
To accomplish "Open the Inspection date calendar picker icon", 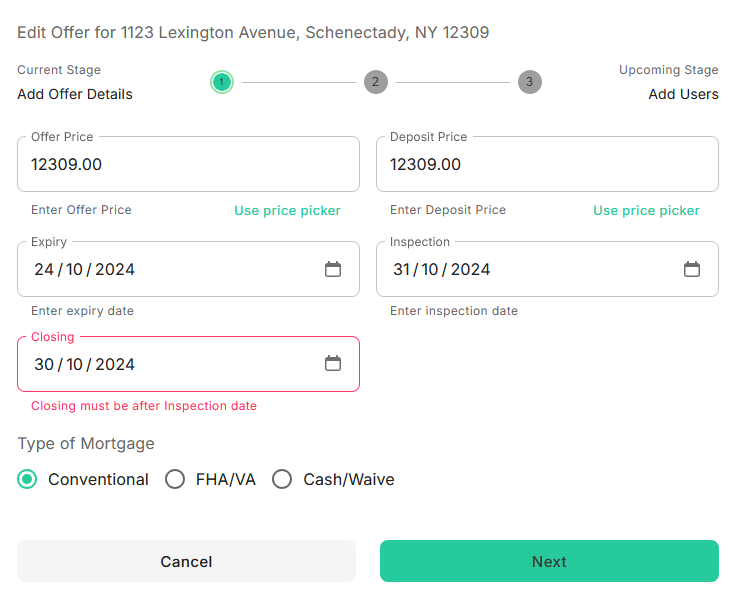I will tap(692, 269).
